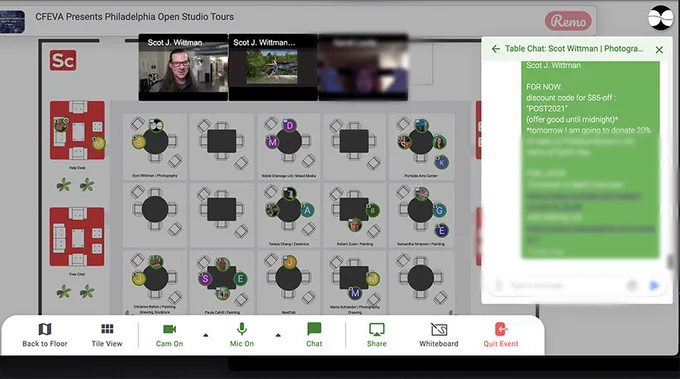Click the purple M avatar at Noble Drainage table
680x379 pixels.
click(x=272, y=142)
